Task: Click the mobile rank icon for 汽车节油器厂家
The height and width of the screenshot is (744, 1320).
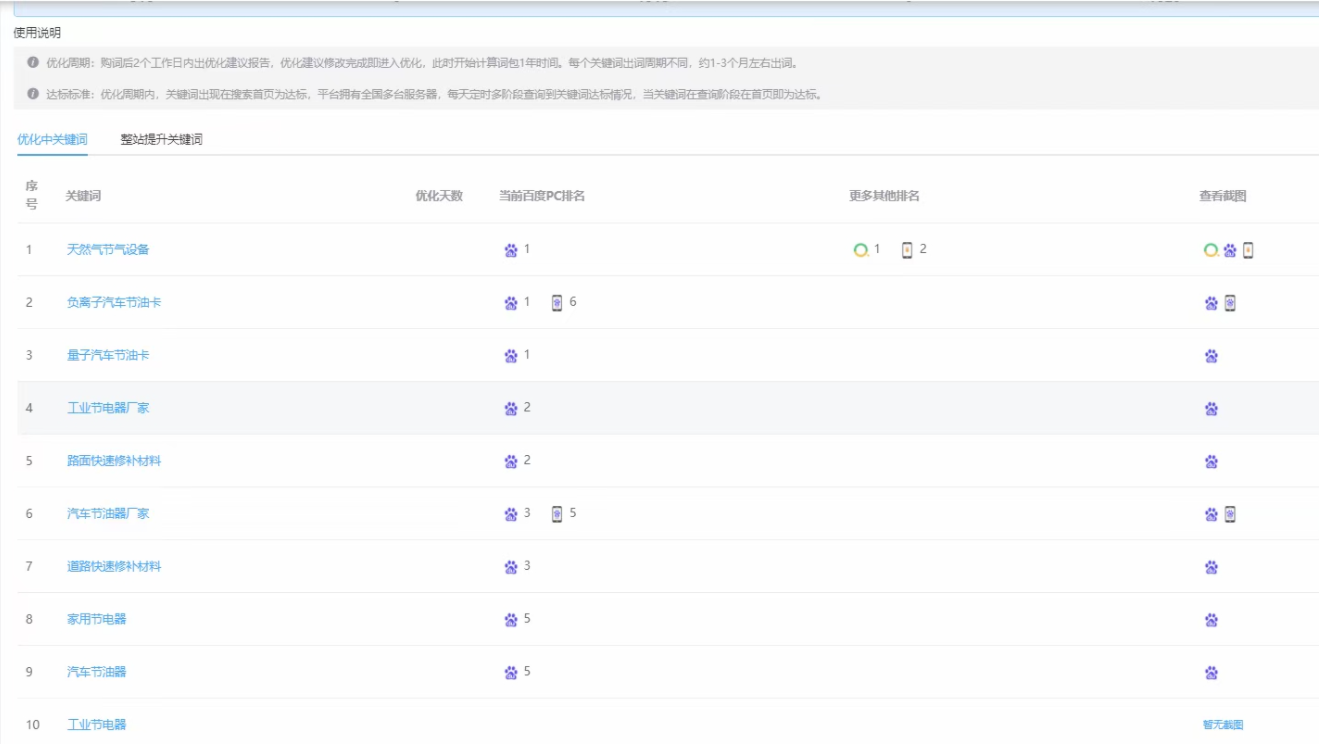Action: (x=557, y=514)
